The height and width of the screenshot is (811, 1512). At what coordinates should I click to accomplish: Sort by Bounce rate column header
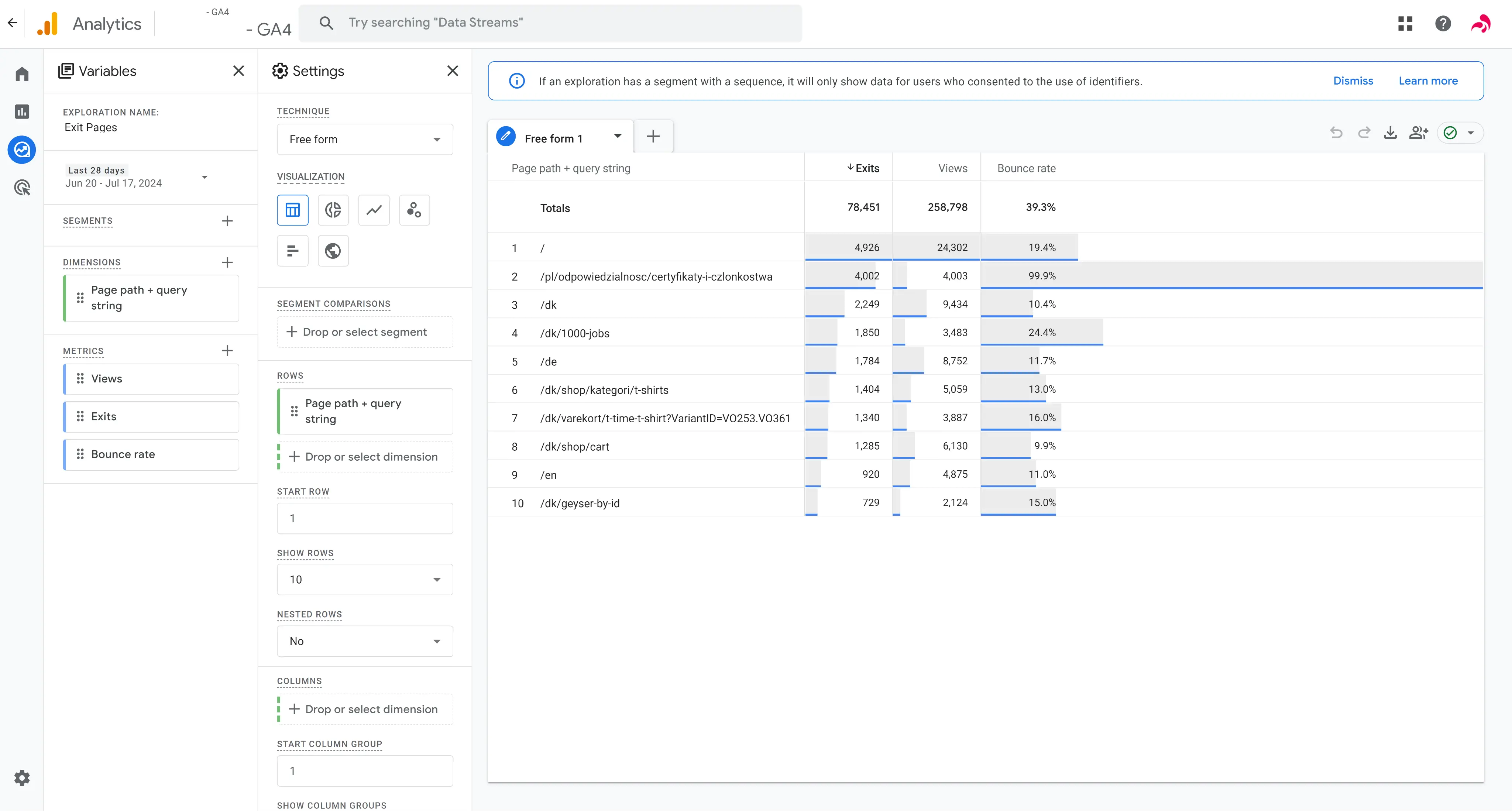click(x=1027, y=168)
